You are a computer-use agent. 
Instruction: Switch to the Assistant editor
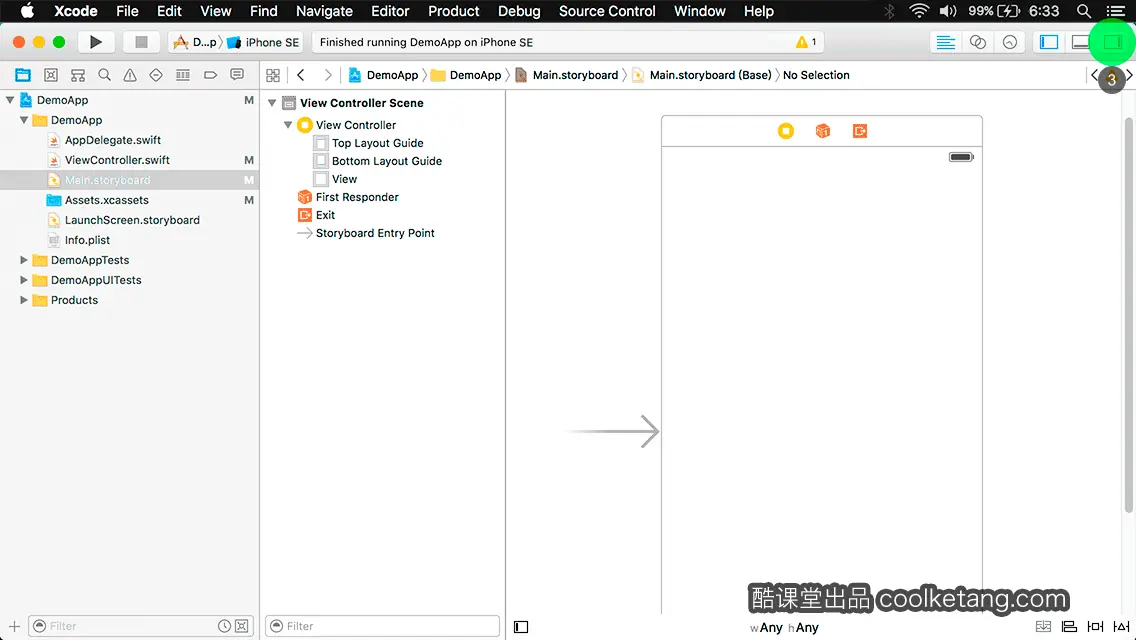pos(977,42)
